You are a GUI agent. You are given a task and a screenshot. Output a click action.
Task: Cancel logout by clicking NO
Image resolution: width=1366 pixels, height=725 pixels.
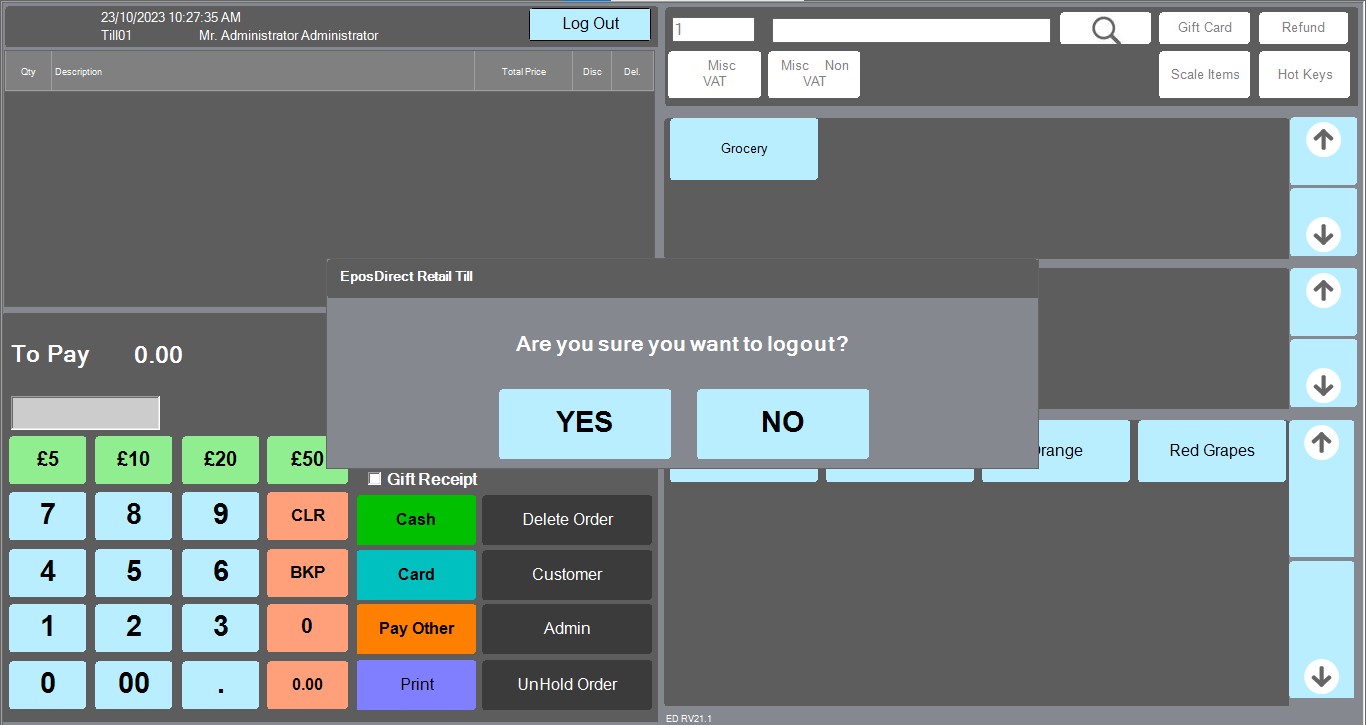coord(782,423)
